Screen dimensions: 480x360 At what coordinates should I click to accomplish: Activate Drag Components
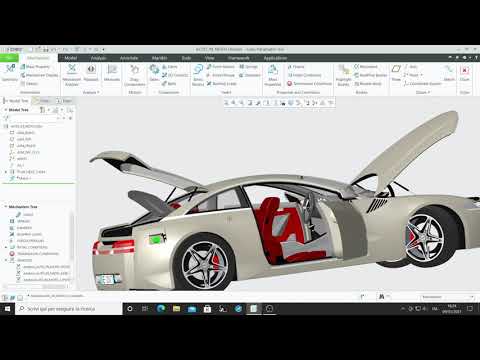coord(135,75)
